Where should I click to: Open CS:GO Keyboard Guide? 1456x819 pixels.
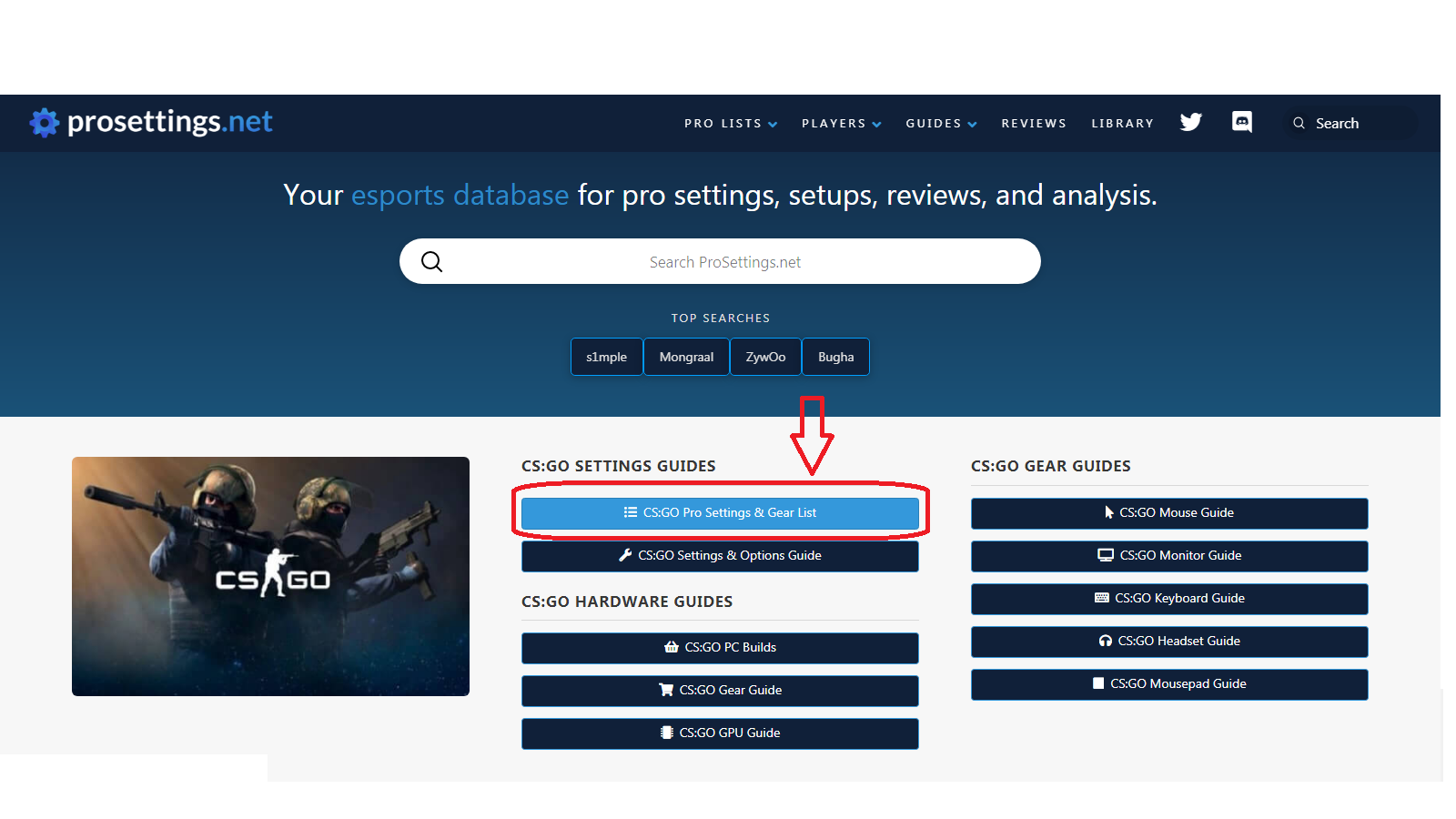coord(1169,599)
